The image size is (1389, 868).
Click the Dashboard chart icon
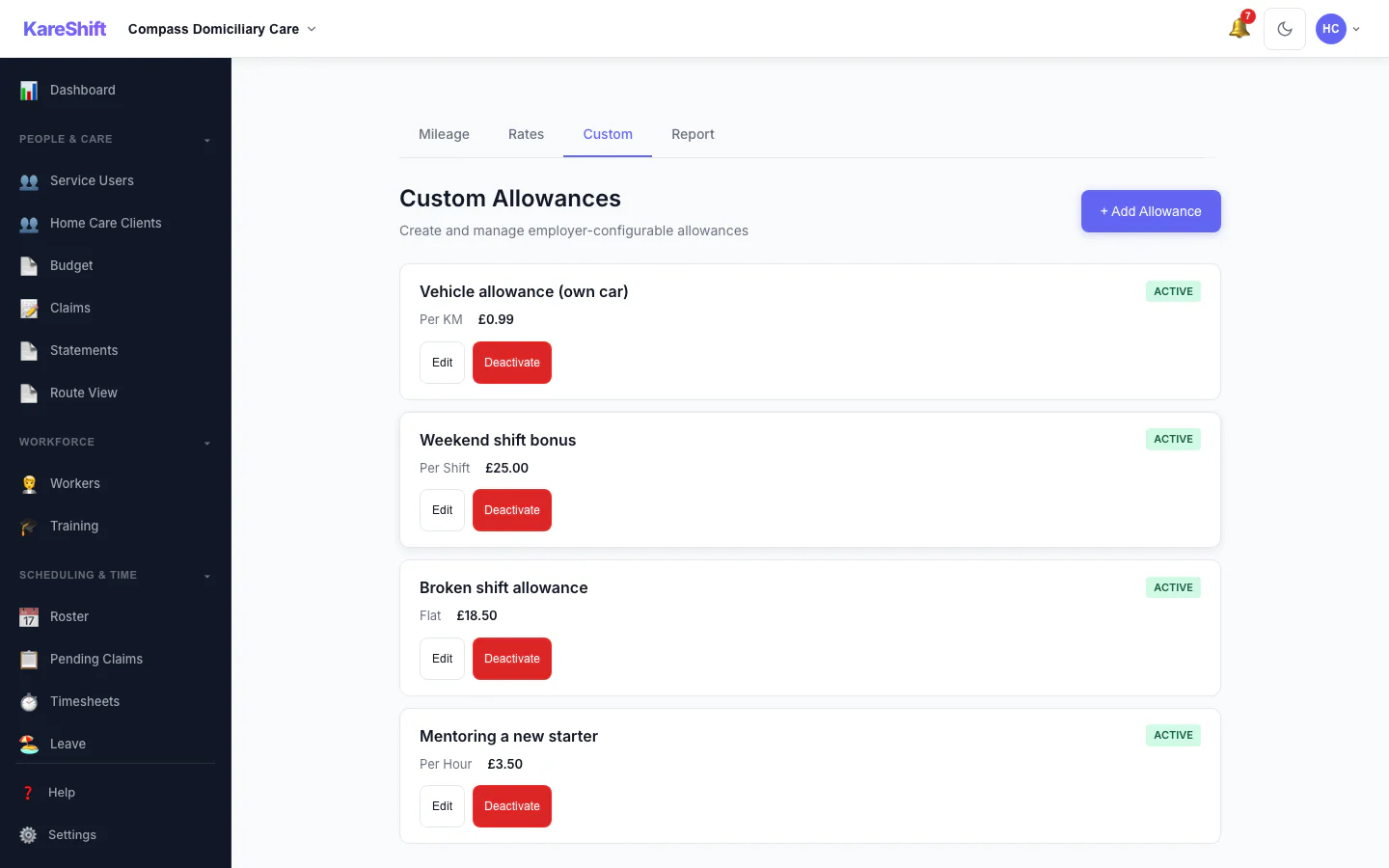click(29, 91)
